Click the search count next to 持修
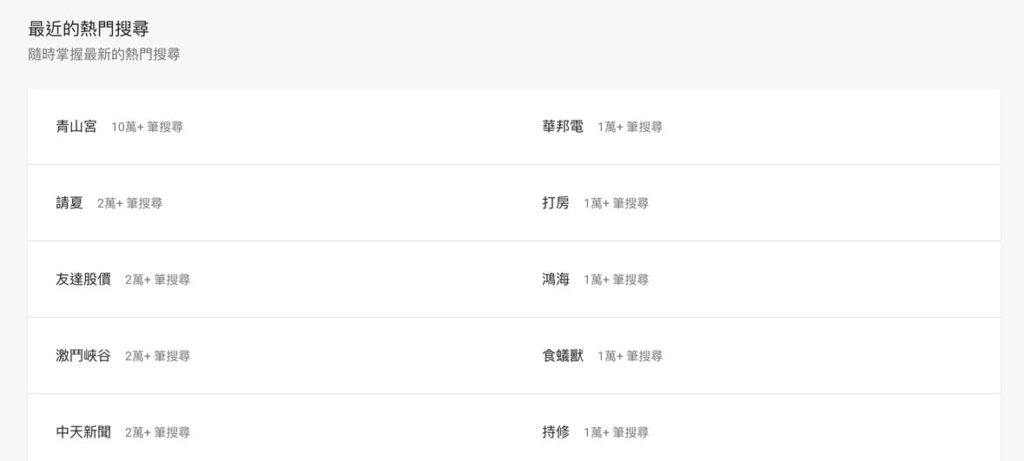The width and height of the screenshot is (1024, 461). 616,433
